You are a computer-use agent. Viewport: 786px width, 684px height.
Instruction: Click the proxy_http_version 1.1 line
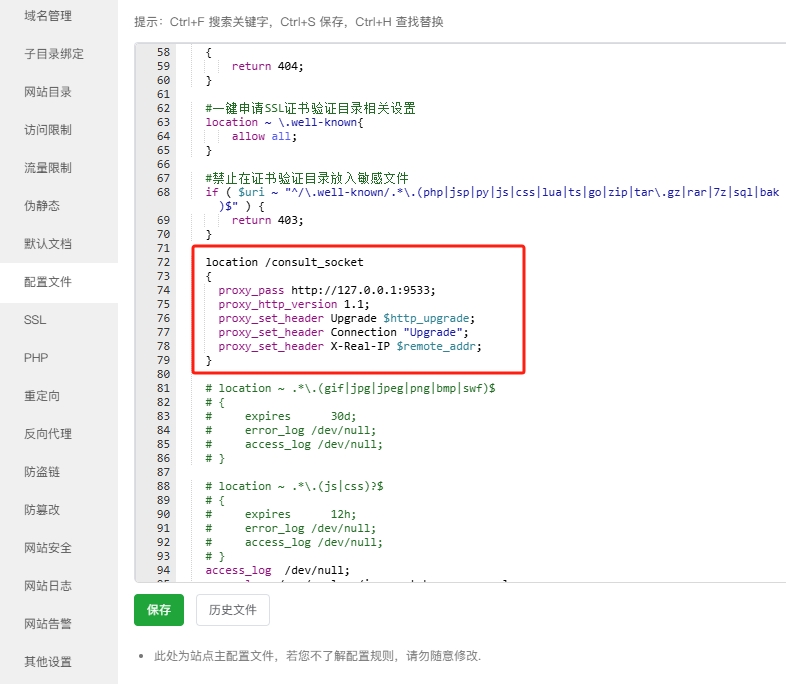point(294,304)
